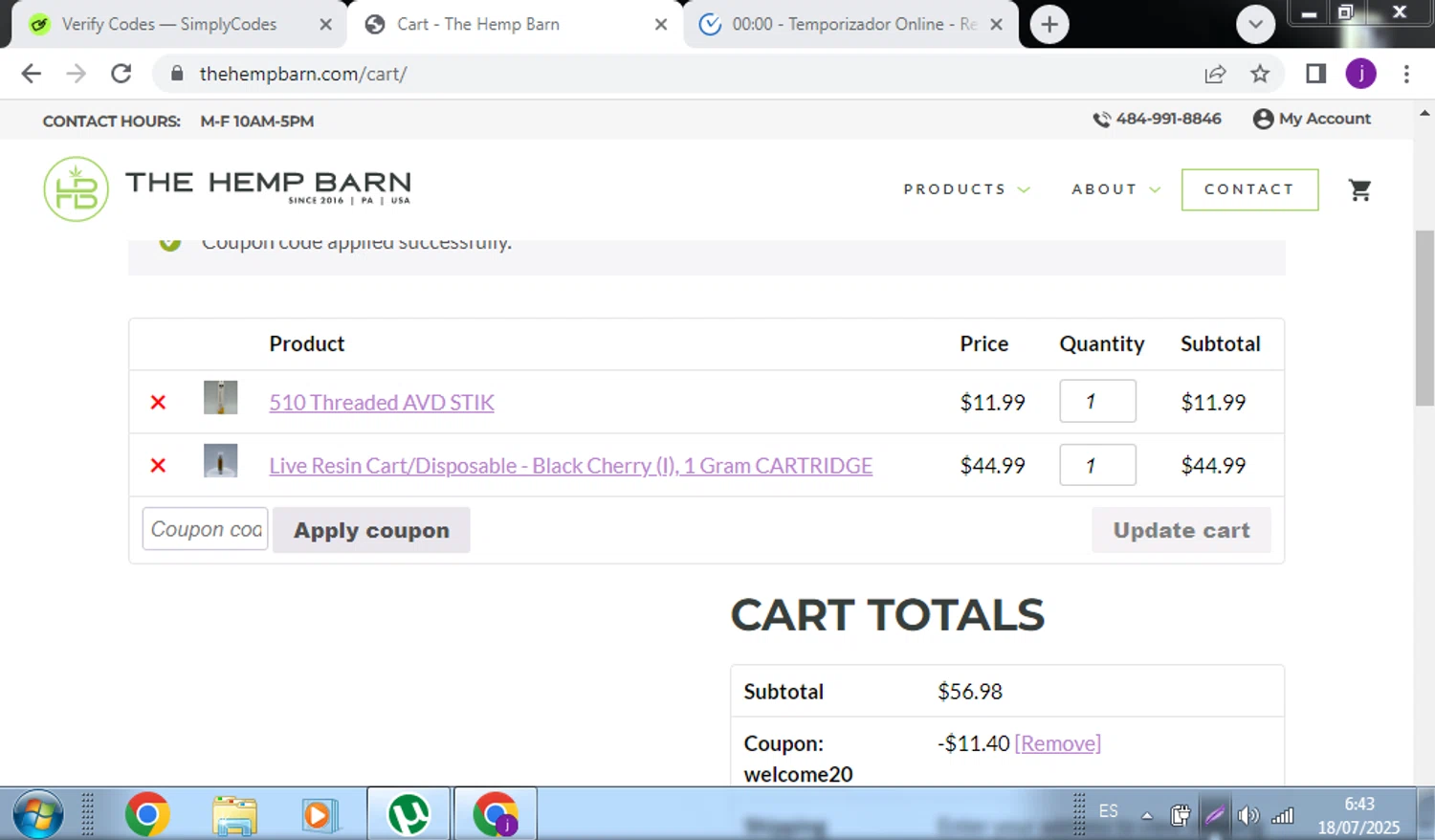Screen dimensions: 1435x840
Task: Open the Chrome profile avatar
Action: click(x=1360, y=74)
